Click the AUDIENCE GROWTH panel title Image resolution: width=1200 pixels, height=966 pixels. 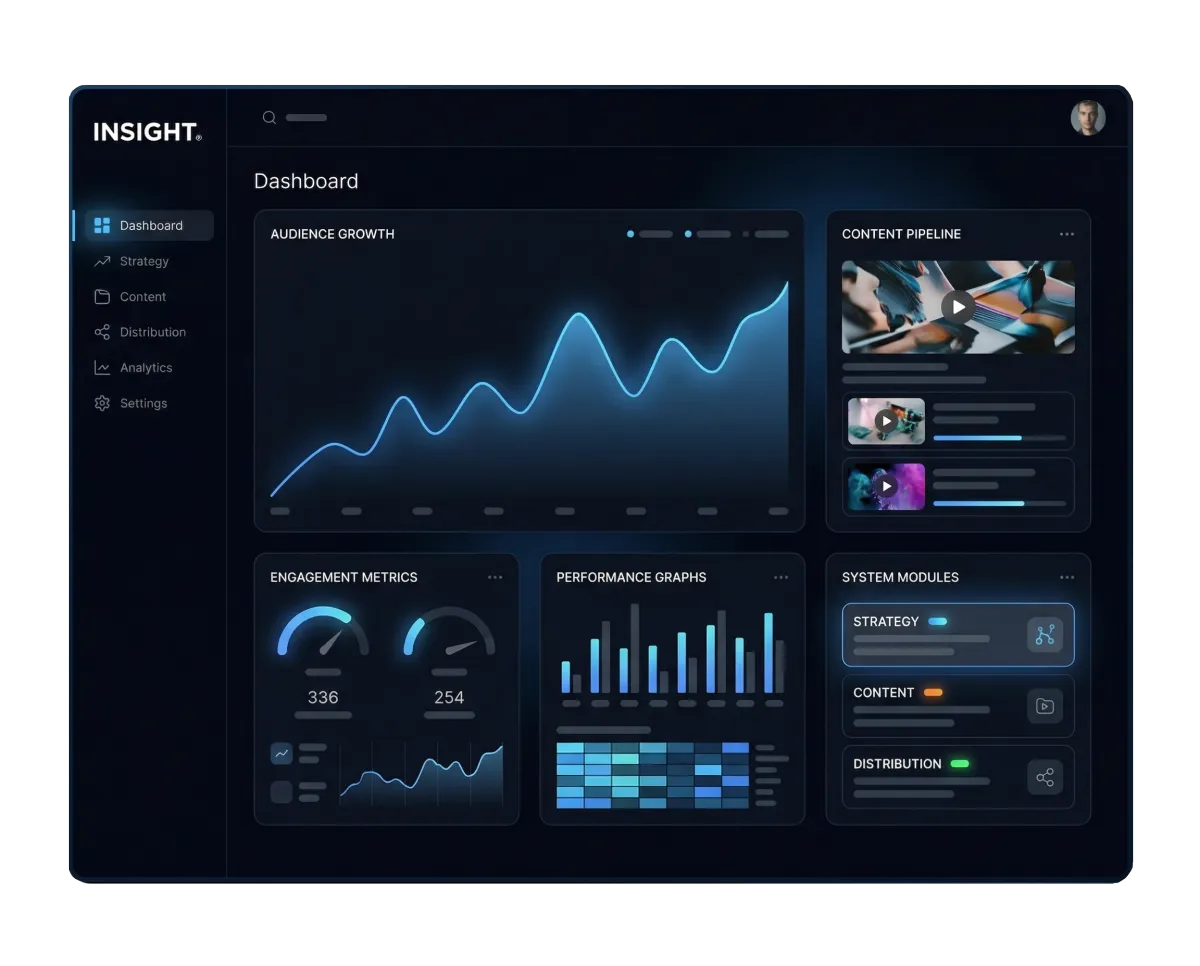pyautogui.click(x=332, y=234)
